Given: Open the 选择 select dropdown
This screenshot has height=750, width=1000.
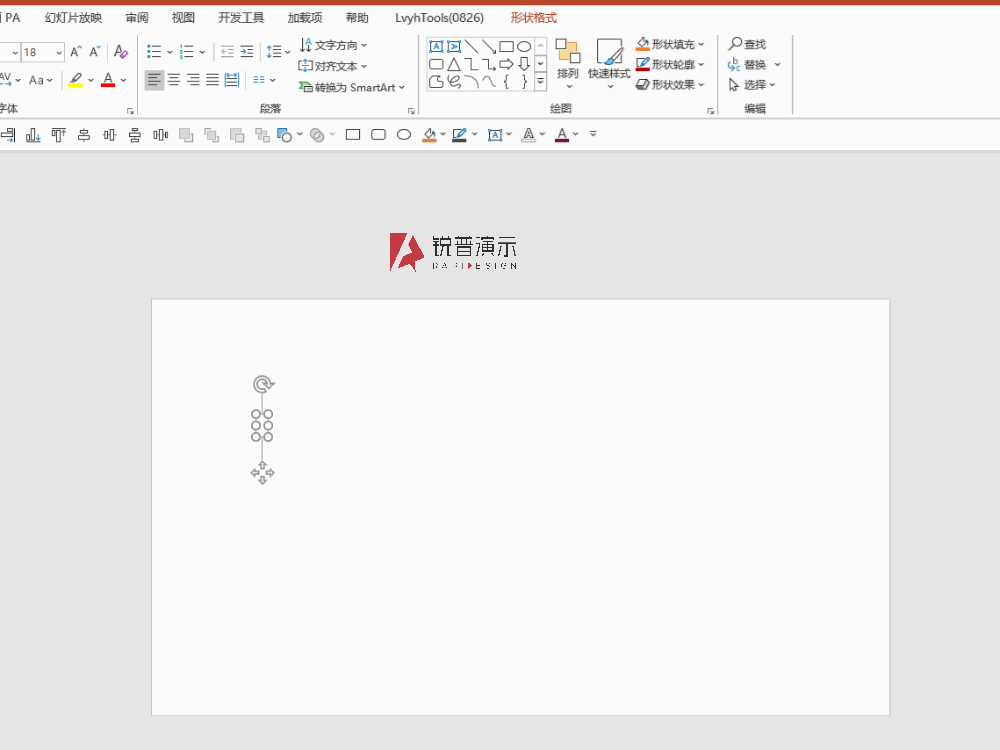Looking at the screenshot, I should pos(753,84).
